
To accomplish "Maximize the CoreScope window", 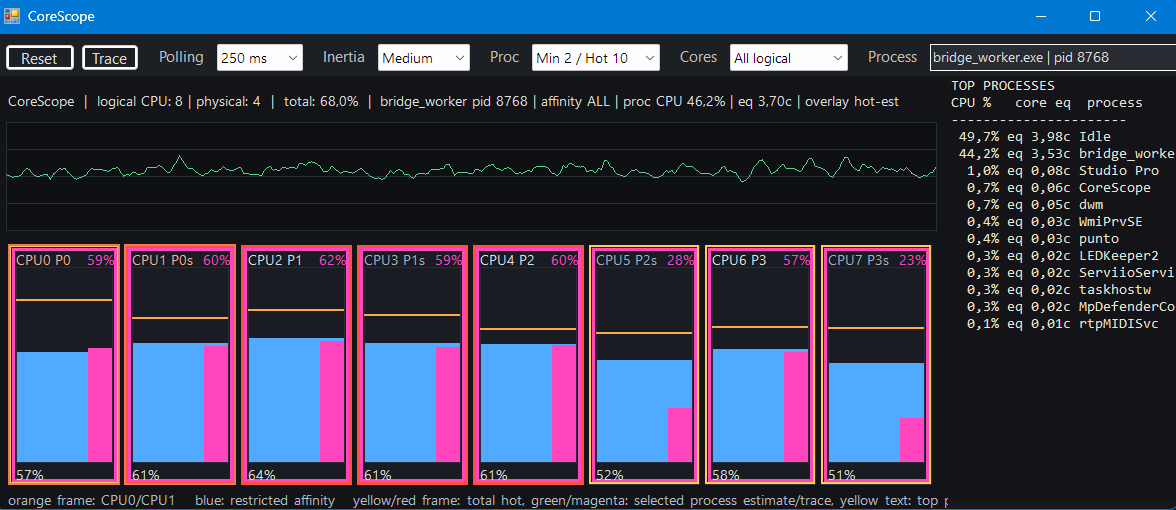I will click(x=1094, y=16).
